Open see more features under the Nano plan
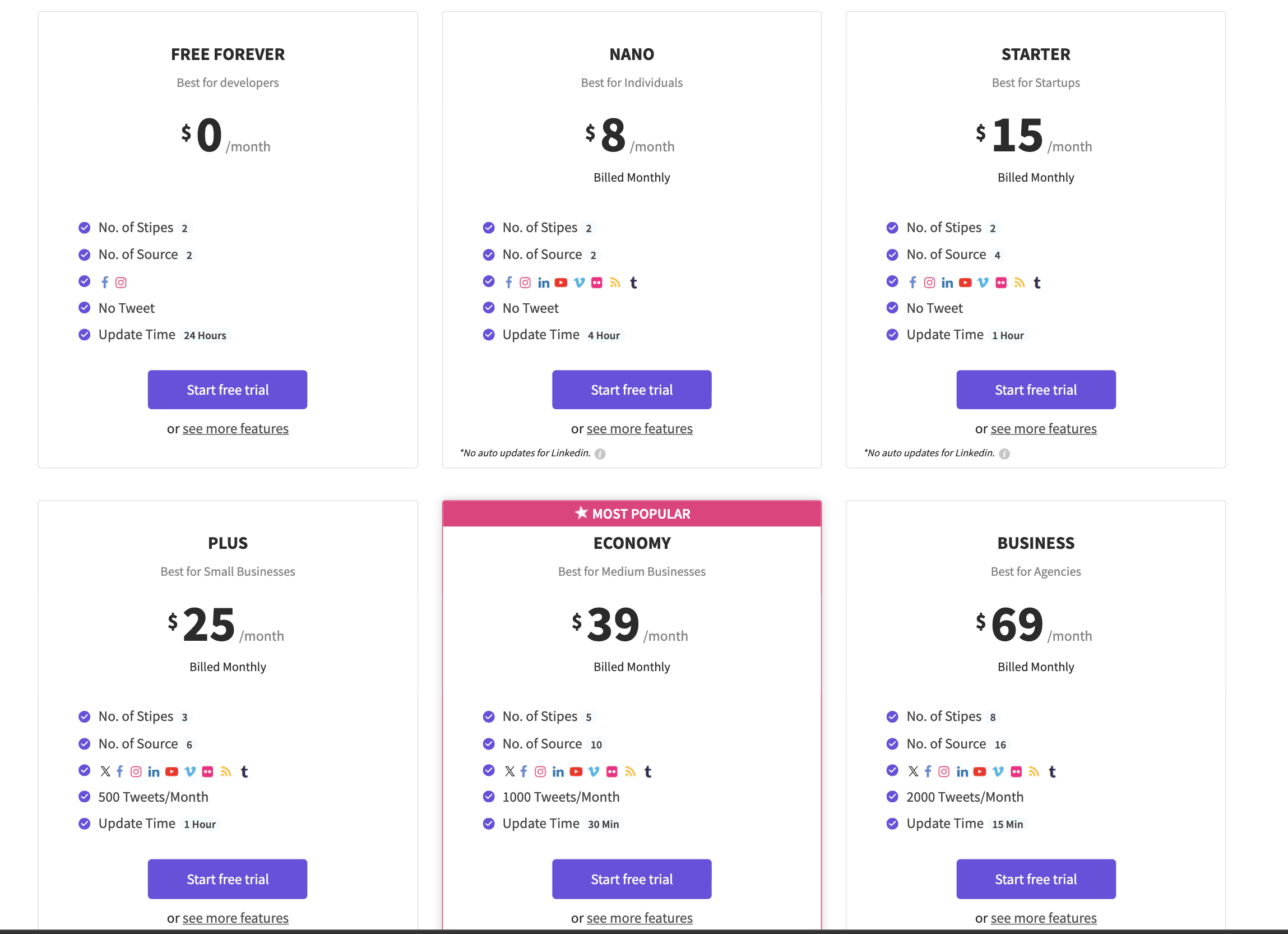The image size is (1288, 934). (640, 428)
